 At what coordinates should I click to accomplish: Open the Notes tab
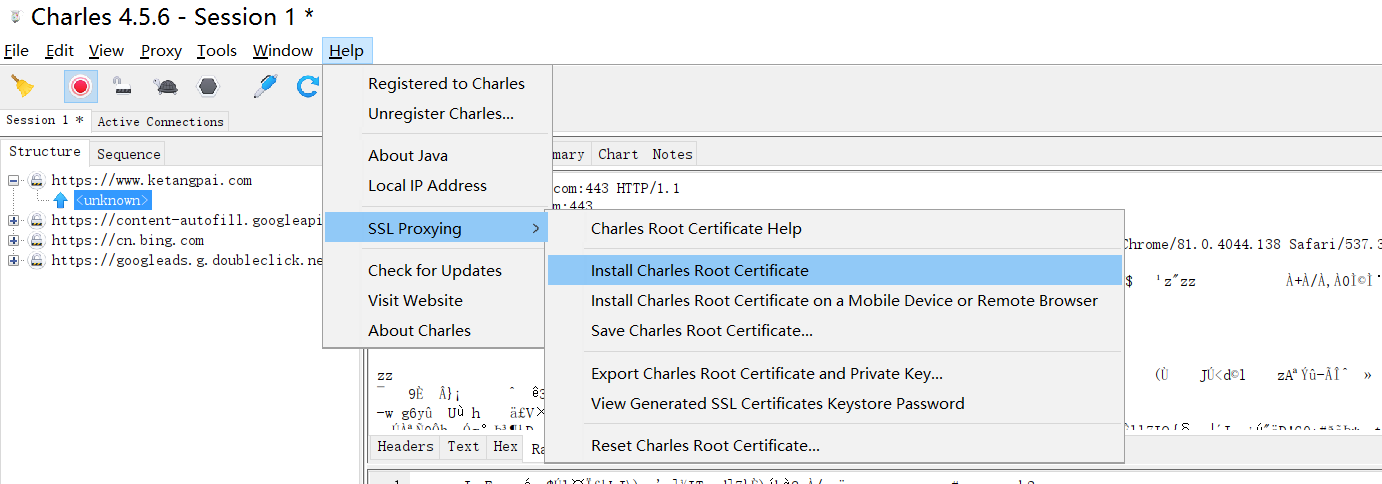(672, 154)
